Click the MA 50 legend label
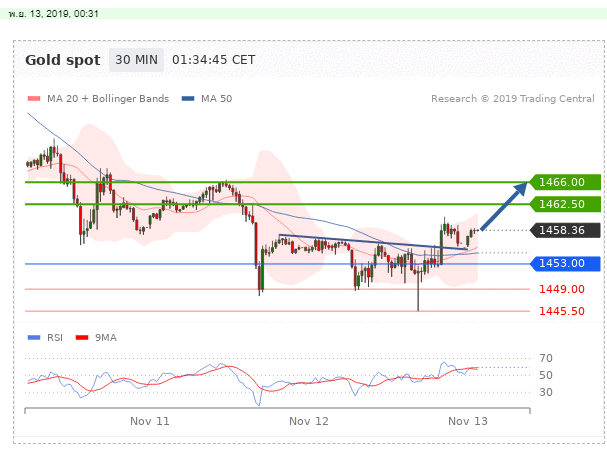607x449 pixels. (x=216, y=99)
